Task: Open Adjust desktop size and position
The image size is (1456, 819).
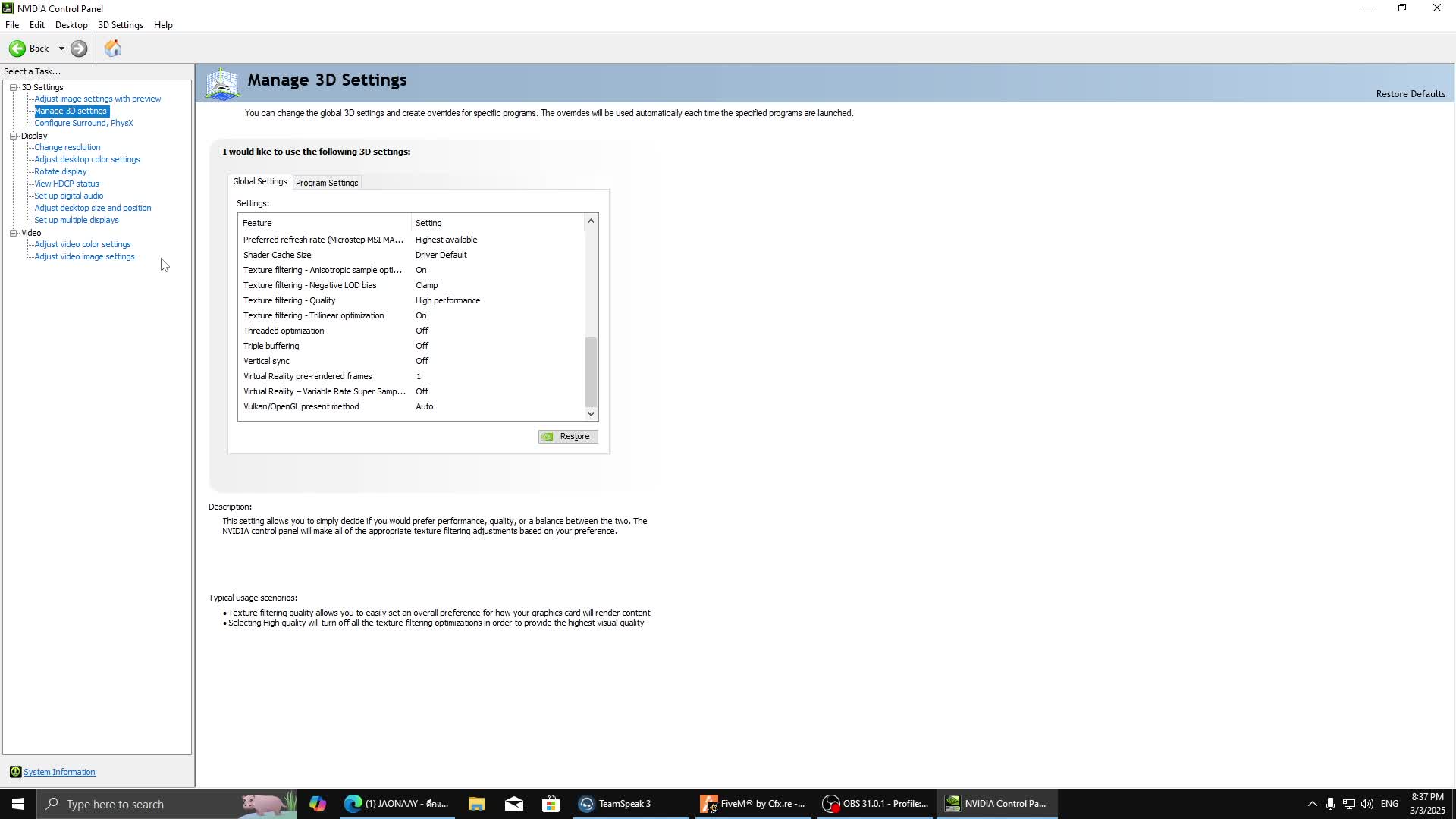Action: [x=93, y=208]
